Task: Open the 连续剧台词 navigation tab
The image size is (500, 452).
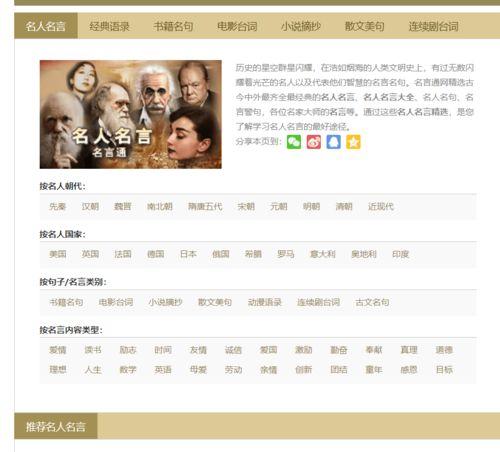Action: point(434,26)
